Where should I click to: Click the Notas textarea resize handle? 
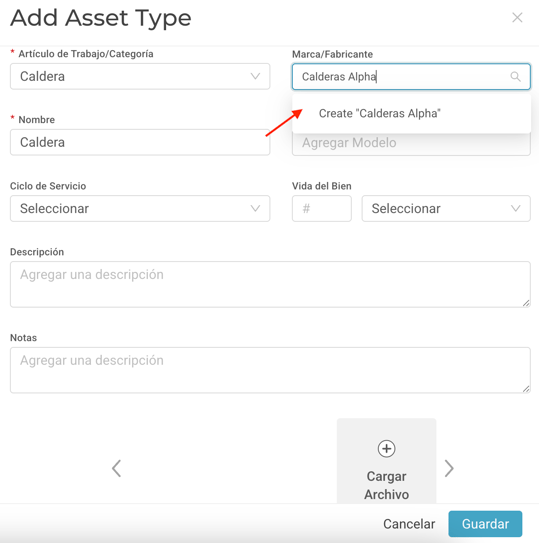[x=526, y=389]
